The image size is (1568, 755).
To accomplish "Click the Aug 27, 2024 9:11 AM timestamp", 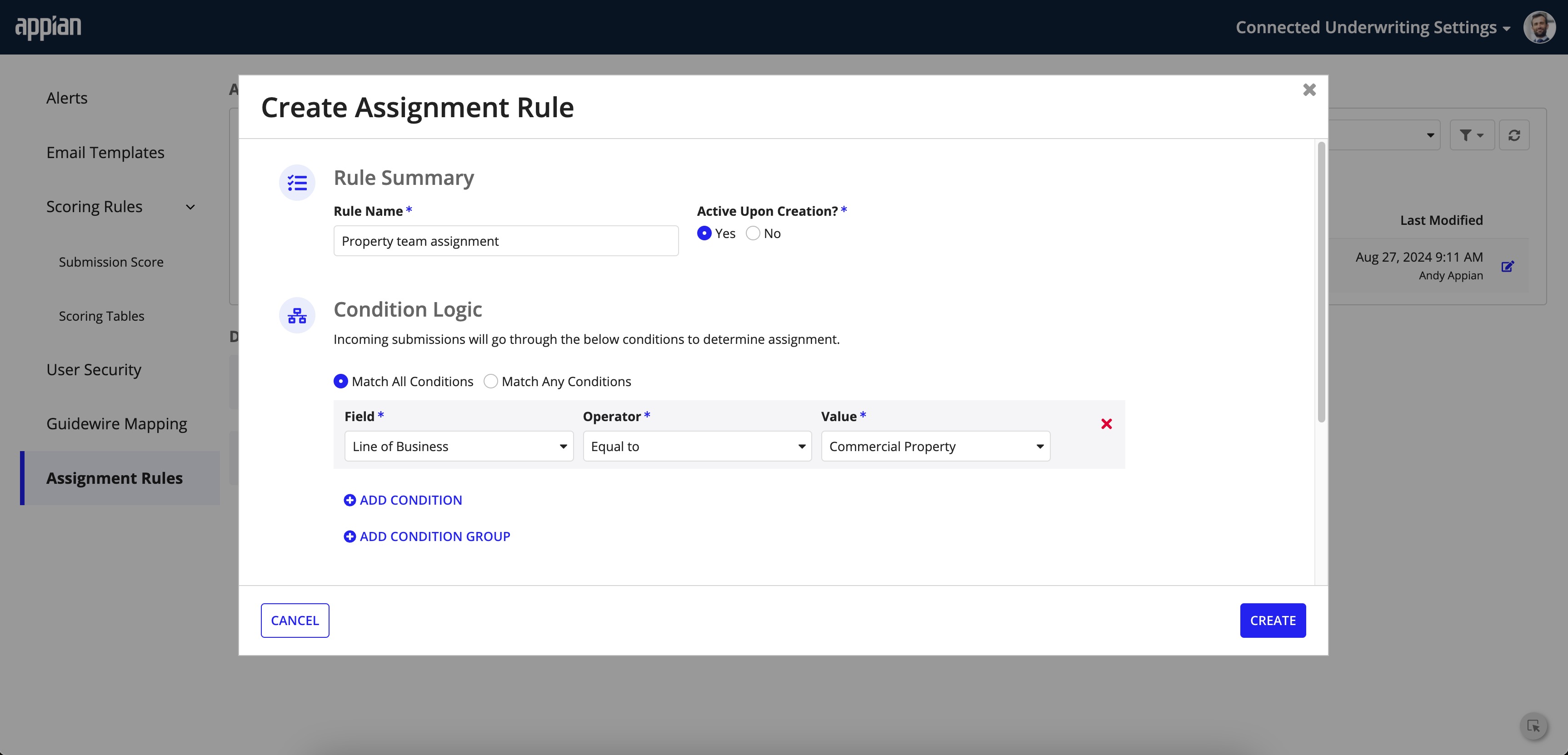I will pyautogui.click(x=1419, y=257).
